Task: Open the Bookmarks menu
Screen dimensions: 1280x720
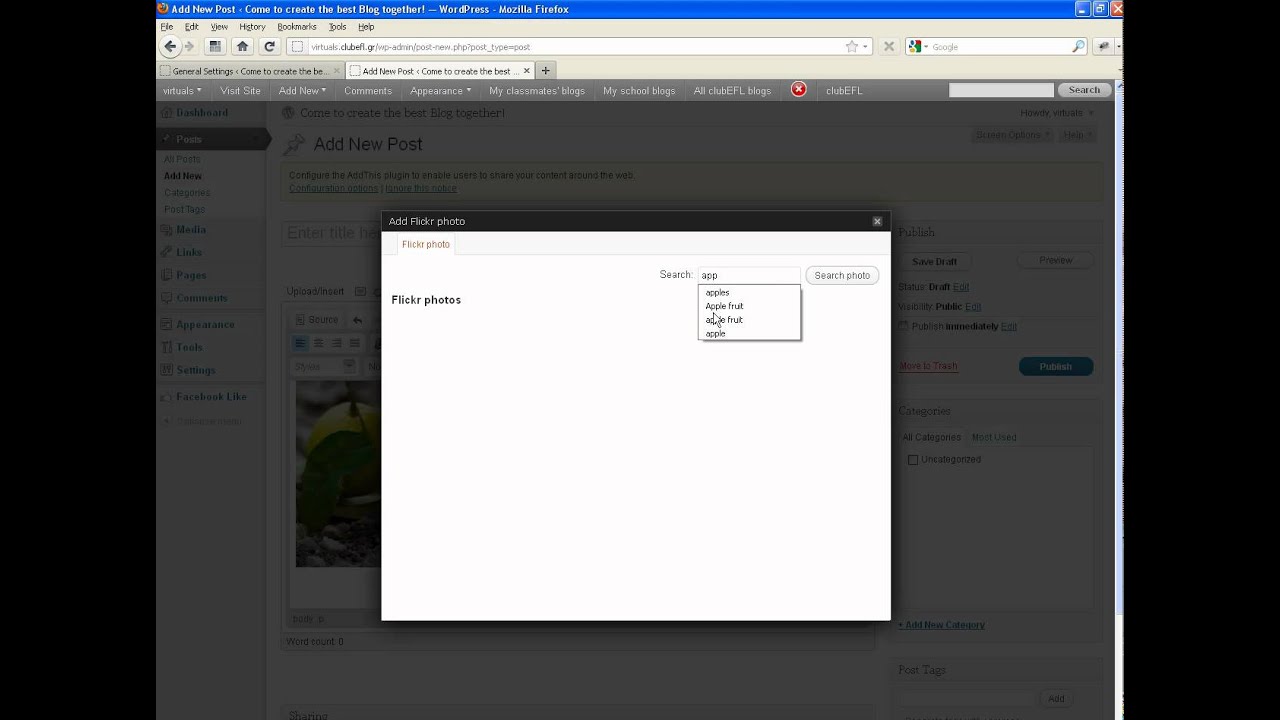Action: (x=297, y=27)
